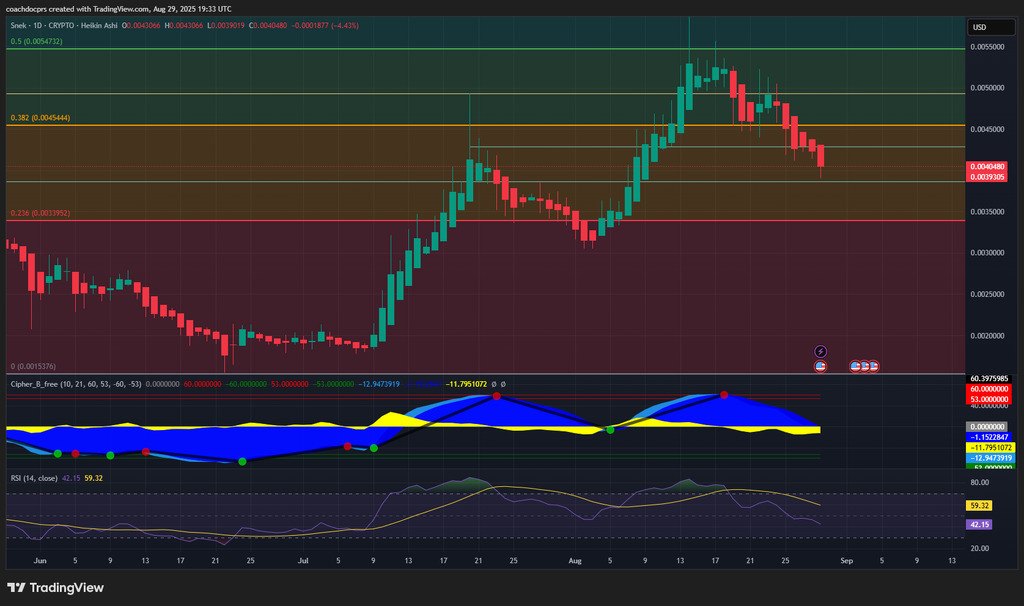Click the green dot near July 9 on Cipher_B

coord(373,448)
